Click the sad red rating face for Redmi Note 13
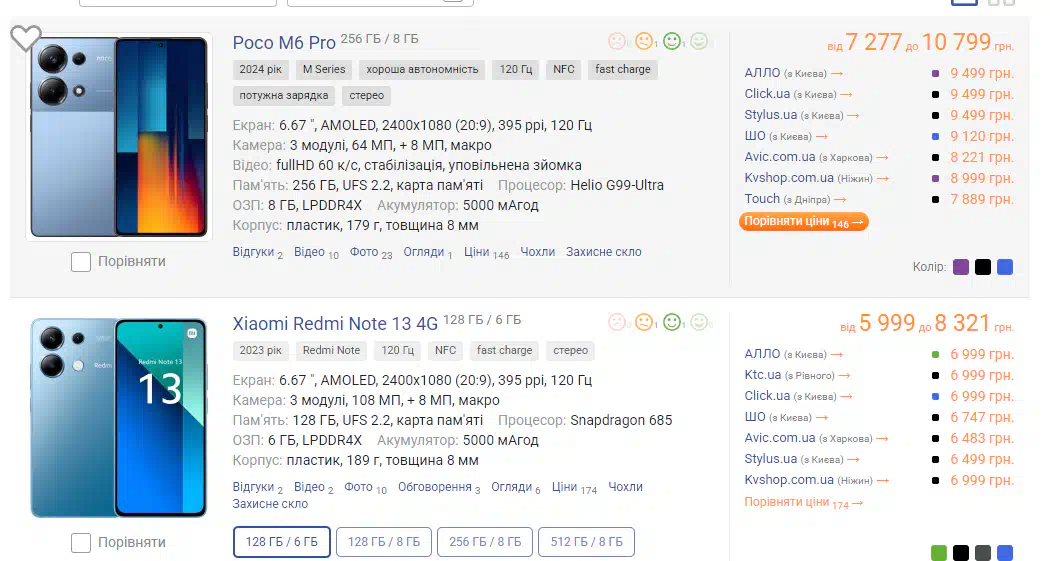The height and width of the screenshot is (561, 1050). [616, 323]
